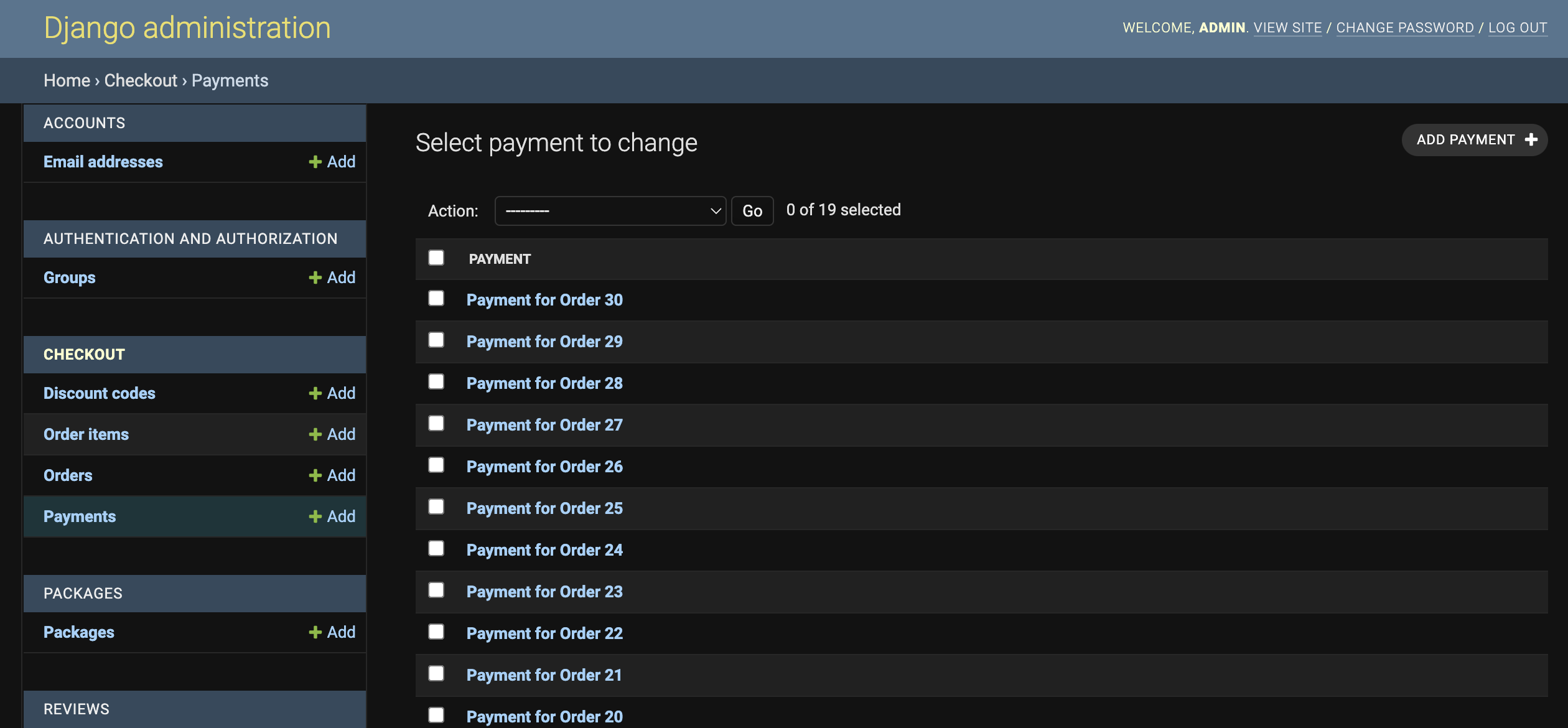This screenshot has height=728, width=1568.
Task: Check the checkbox for Payment for Order 25
Action: [x=436, y=507]
